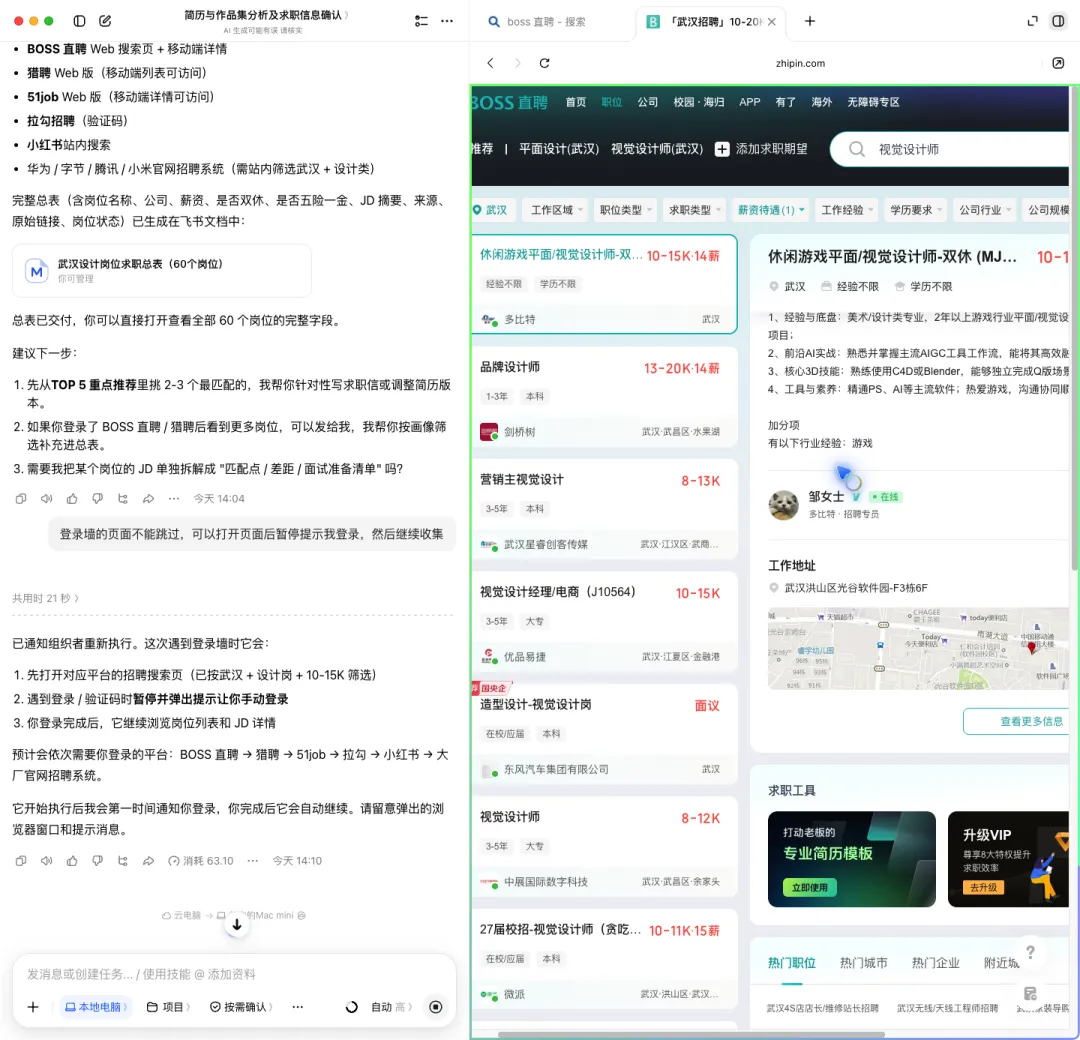This screenshot has height=1040, width=1080.
Task: Open chat header more options ellipsis
Action: pos(447,21)
